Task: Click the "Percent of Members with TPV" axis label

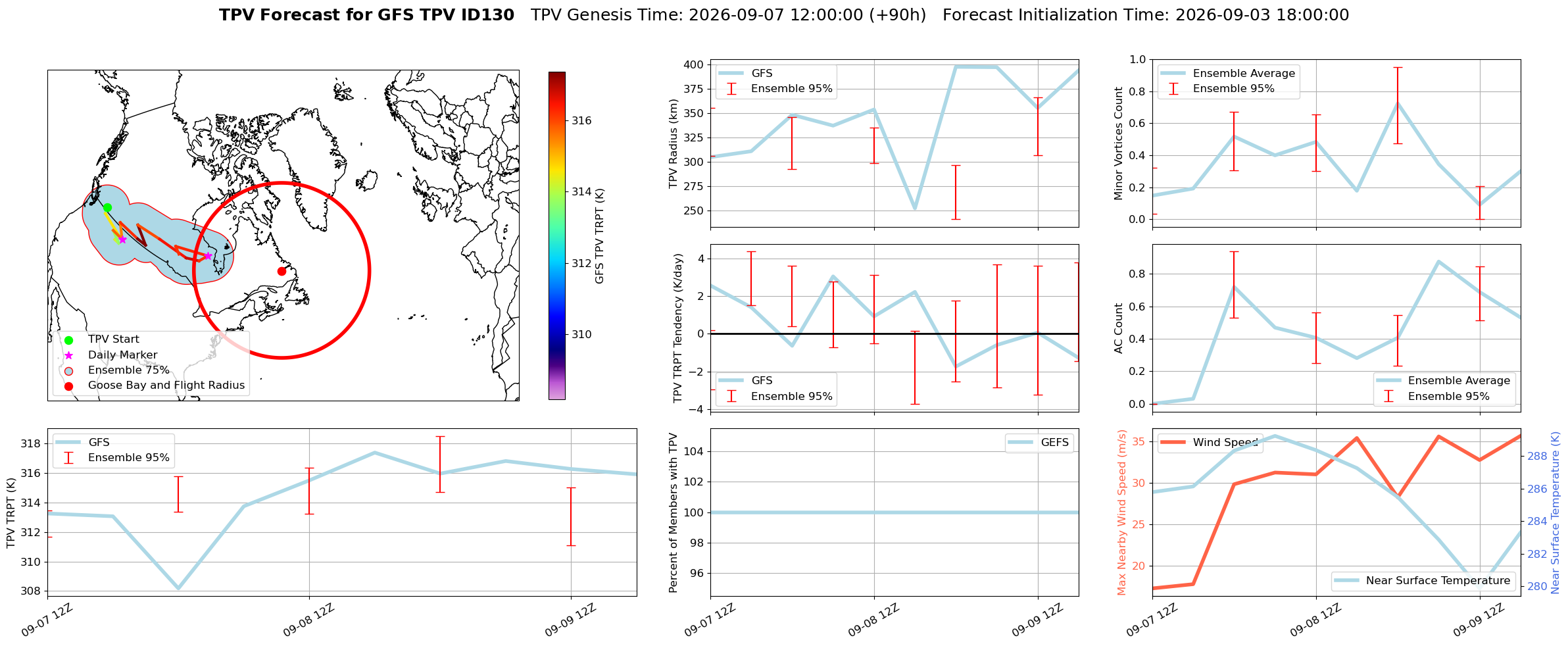Action: (x=674, y=512)
